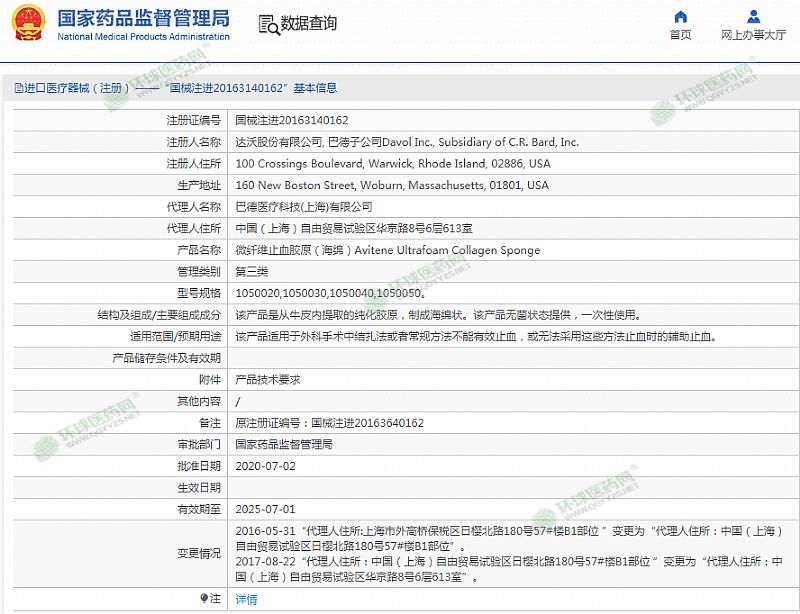Click registration number 国械注进20163140162 value
Viewport: 800px width, 614px height.
click(x=291, y=120)
